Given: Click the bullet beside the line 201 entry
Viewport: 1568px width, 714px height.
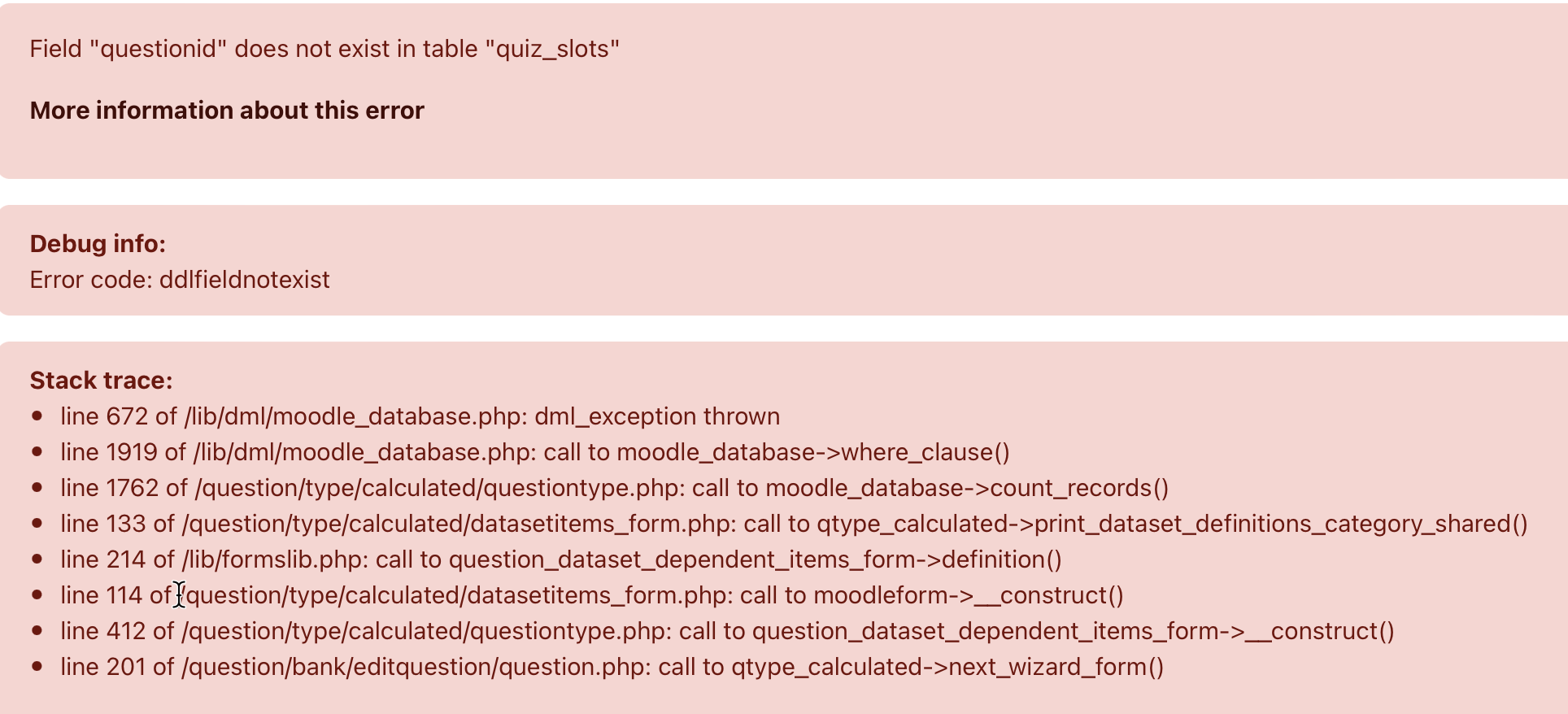Looking at the screenshot, I should pyautogui.click(x=37, y=666).
